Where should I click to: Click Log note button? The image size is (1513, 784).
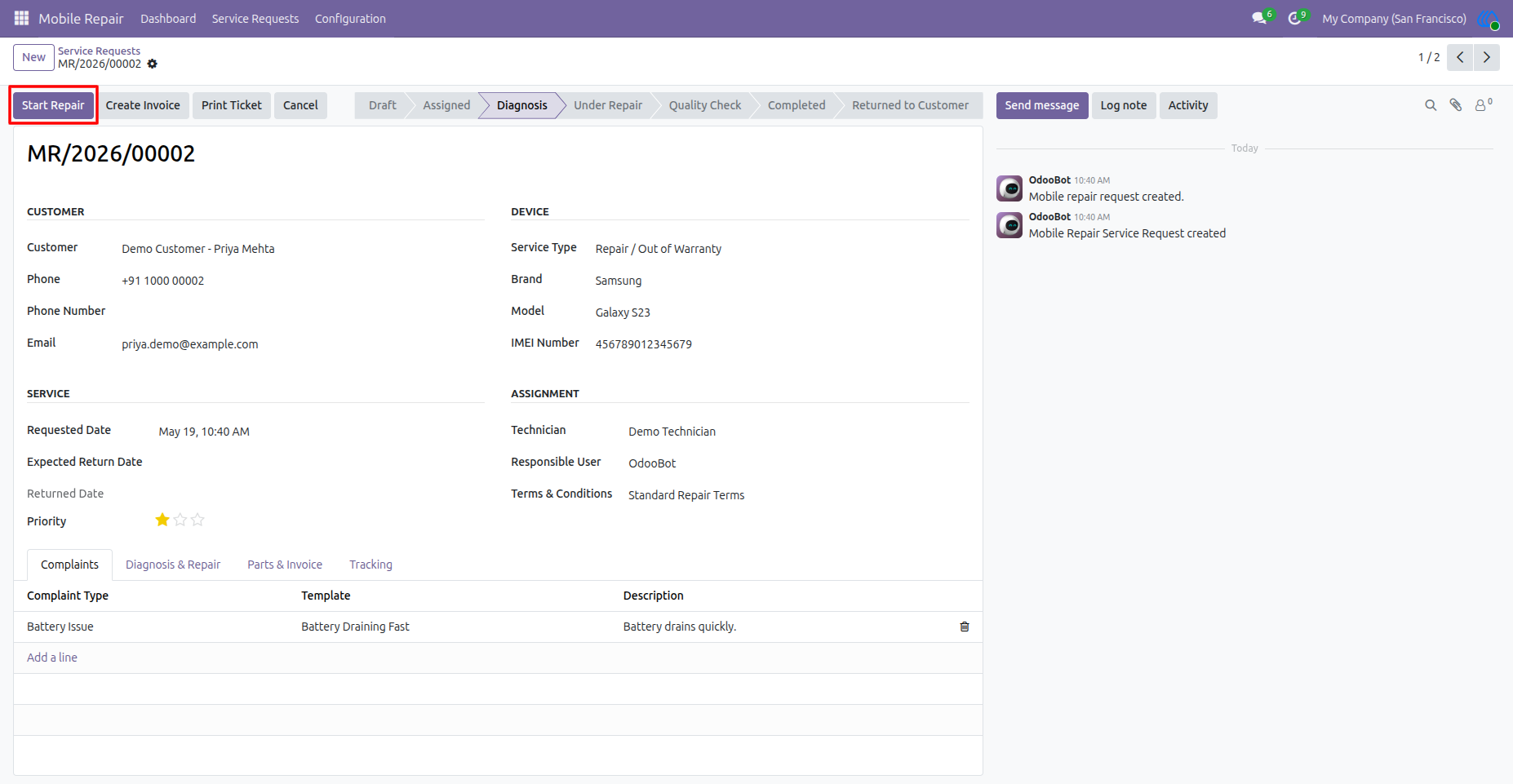(x=1124, y=105)
